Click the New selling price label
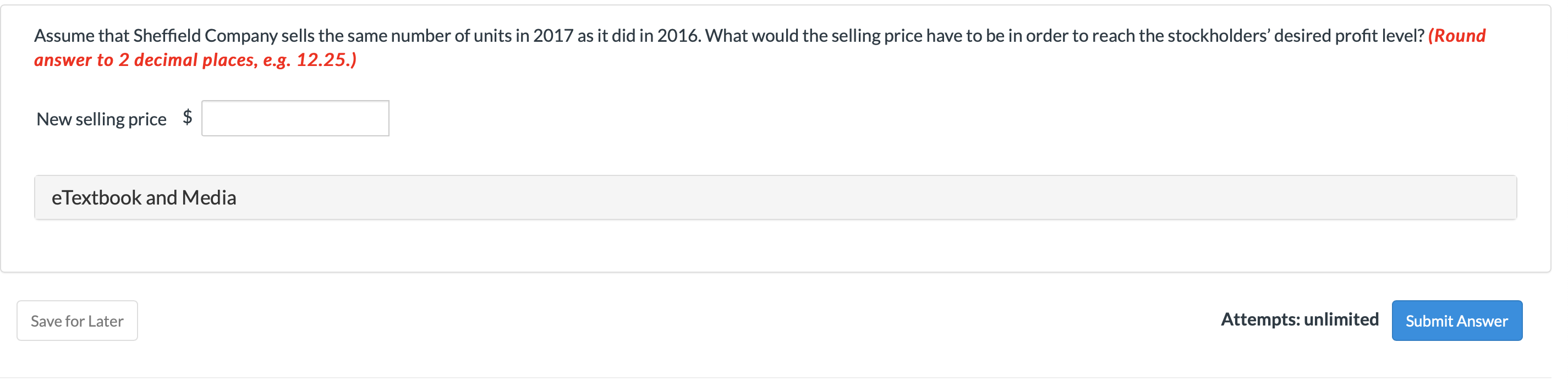Viewport: 1568px width, 386px height. tap(101, 119)
